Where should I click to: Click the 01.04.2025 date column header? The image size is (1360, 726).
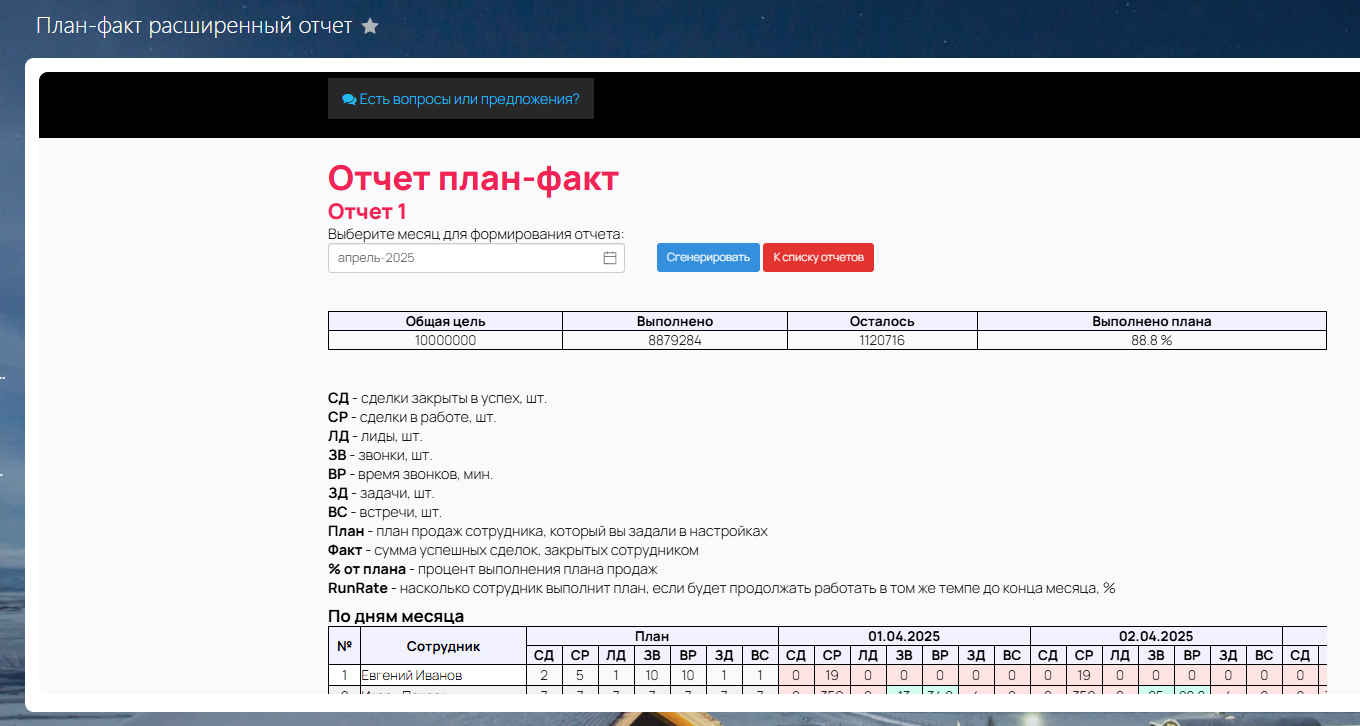pyautogui.click(x=904, y=636)
